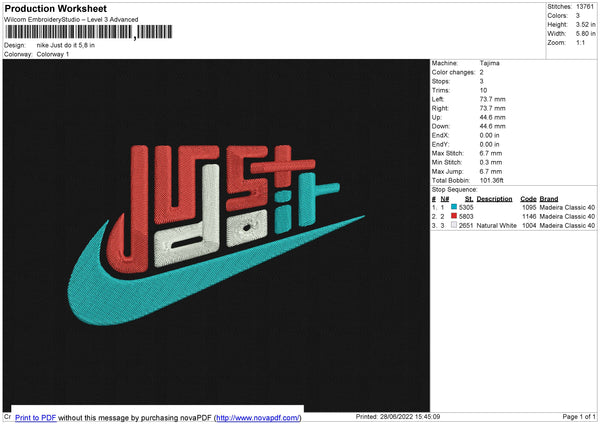Click the Width value 5.80 in

pyautogui.click(x=585, y=34)
